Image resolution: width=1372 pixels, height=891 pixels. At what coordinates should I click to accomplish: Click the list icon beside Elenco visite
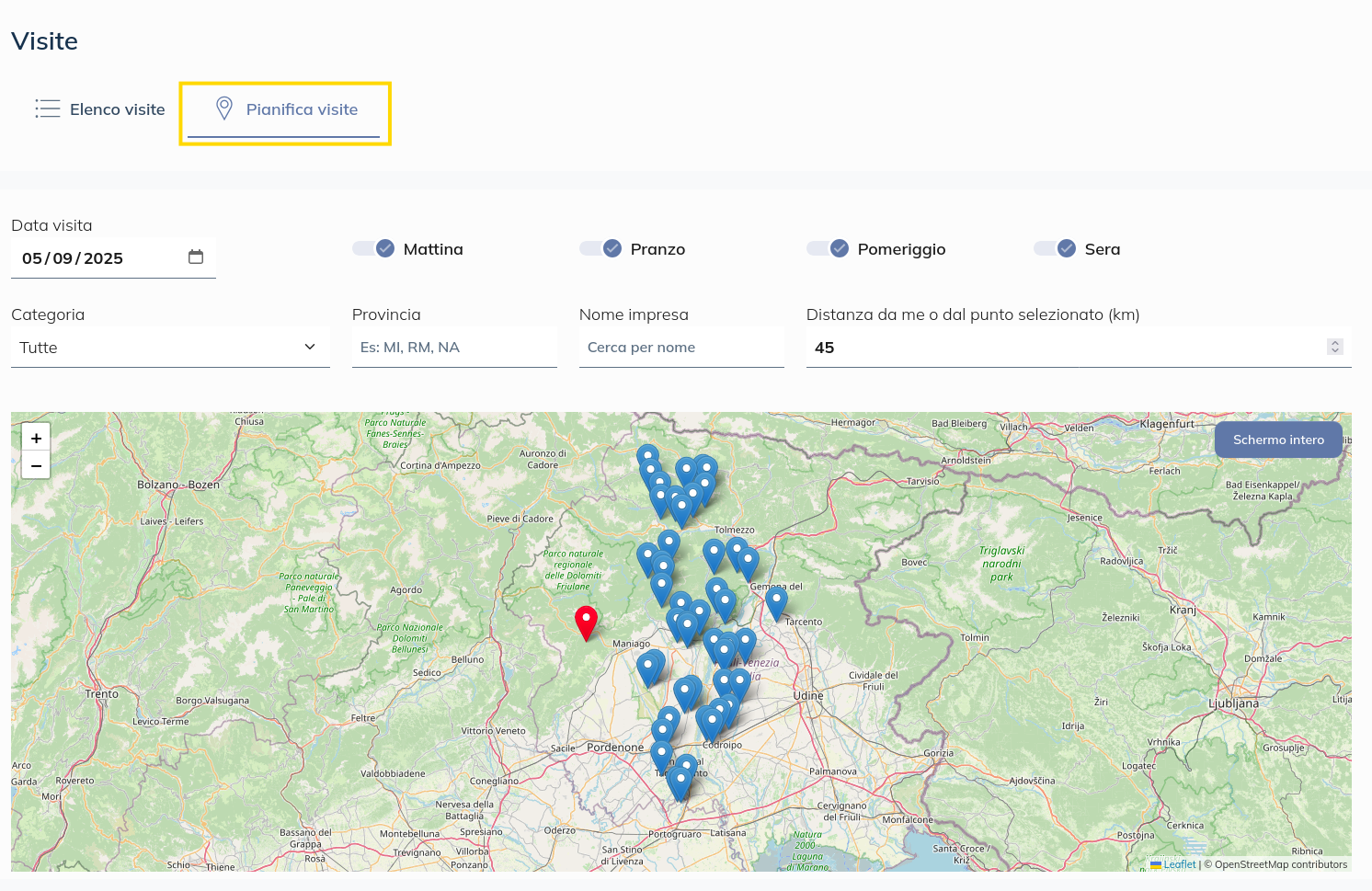[x=47, y=109]
